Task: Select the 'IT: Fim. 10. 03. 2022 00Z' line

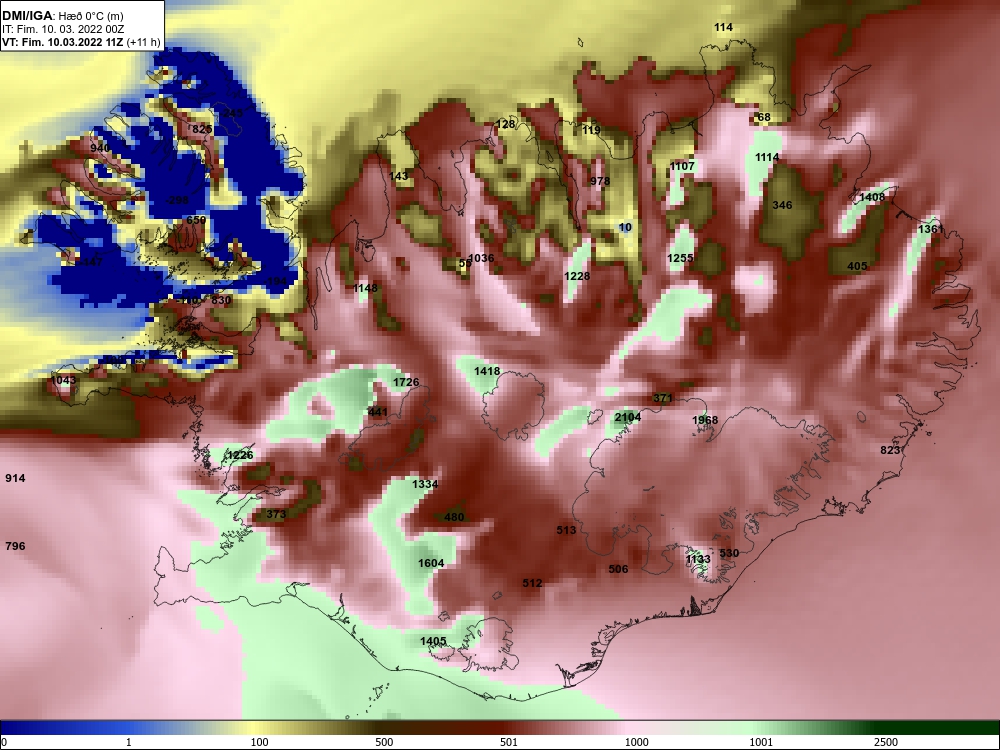Action: (62, 29)
